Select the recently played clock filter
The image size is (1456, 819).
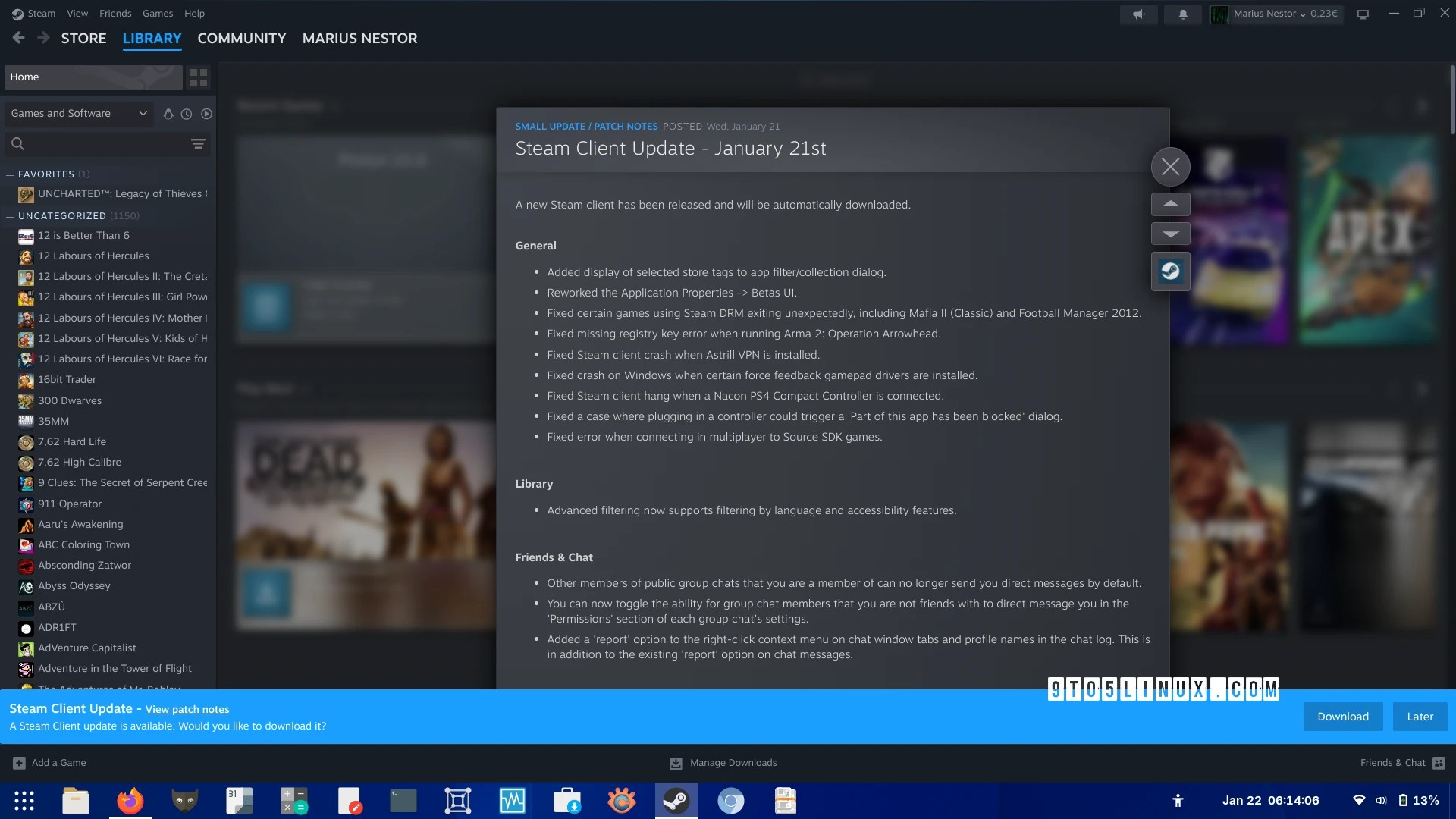187,114
